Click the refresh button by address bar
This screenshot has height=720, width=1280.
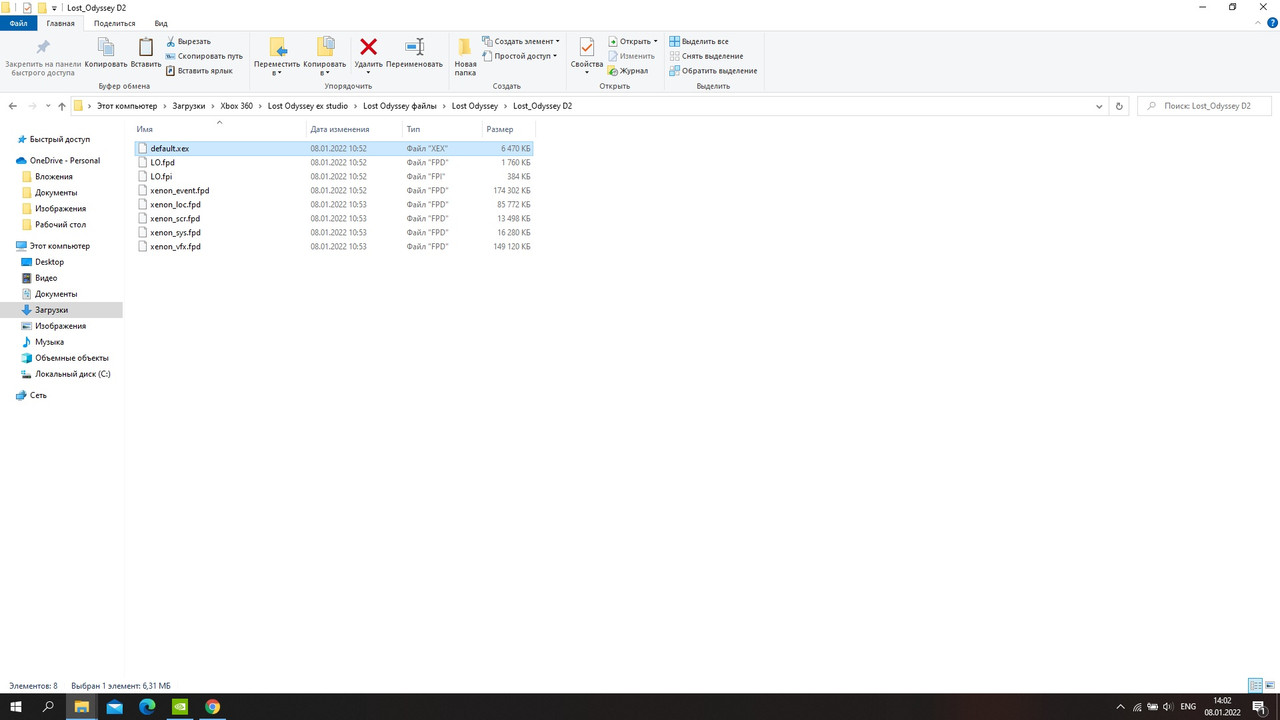click(1119, 106)
